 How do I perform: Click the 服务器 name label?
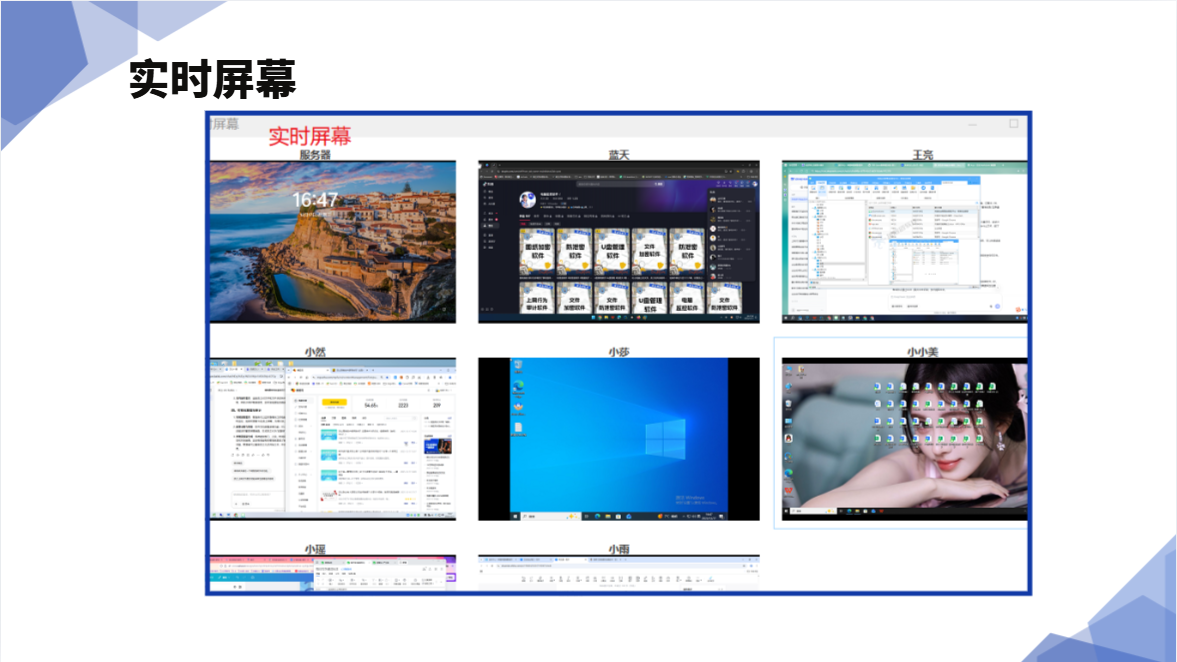coord(315,155)
